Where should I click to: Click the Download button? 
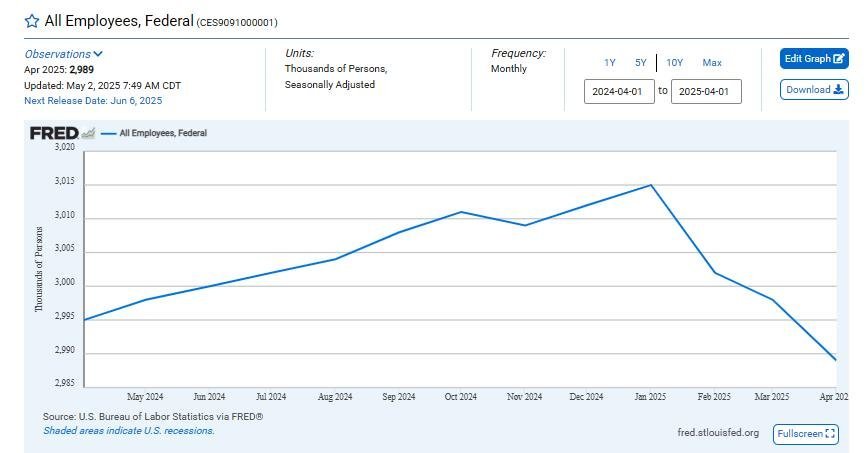814,90
